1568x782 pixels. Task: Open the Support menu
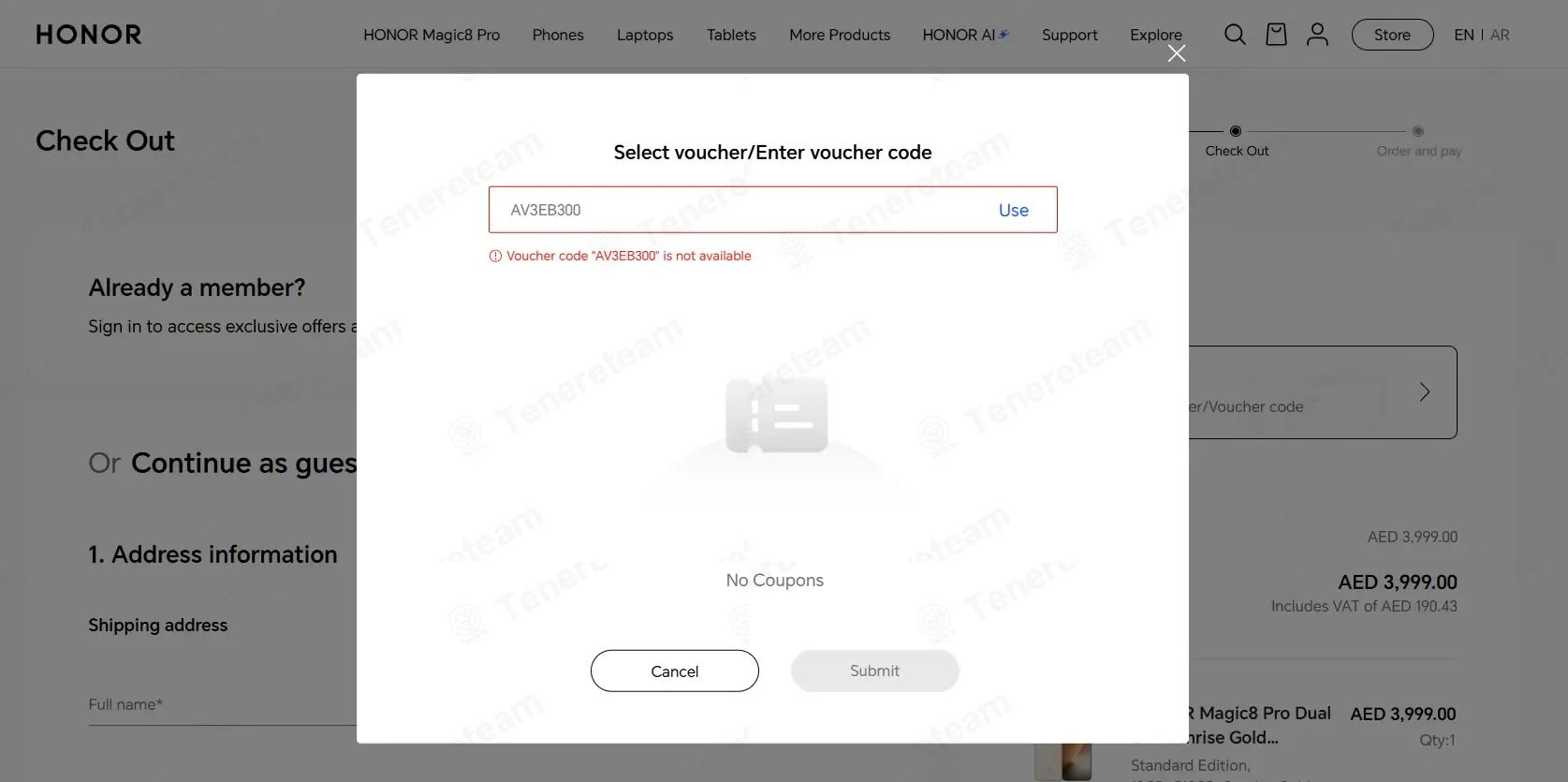pos(1069,35)
